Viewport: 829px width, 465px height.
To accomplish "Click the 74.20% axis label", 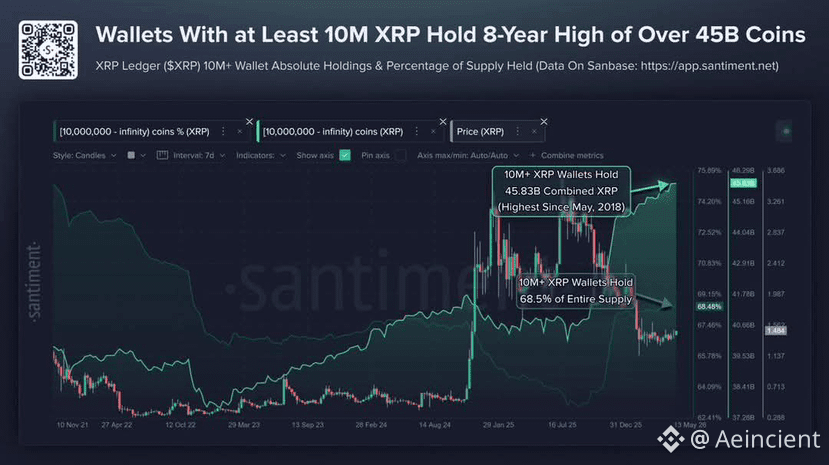I will (x=709, y=201).
